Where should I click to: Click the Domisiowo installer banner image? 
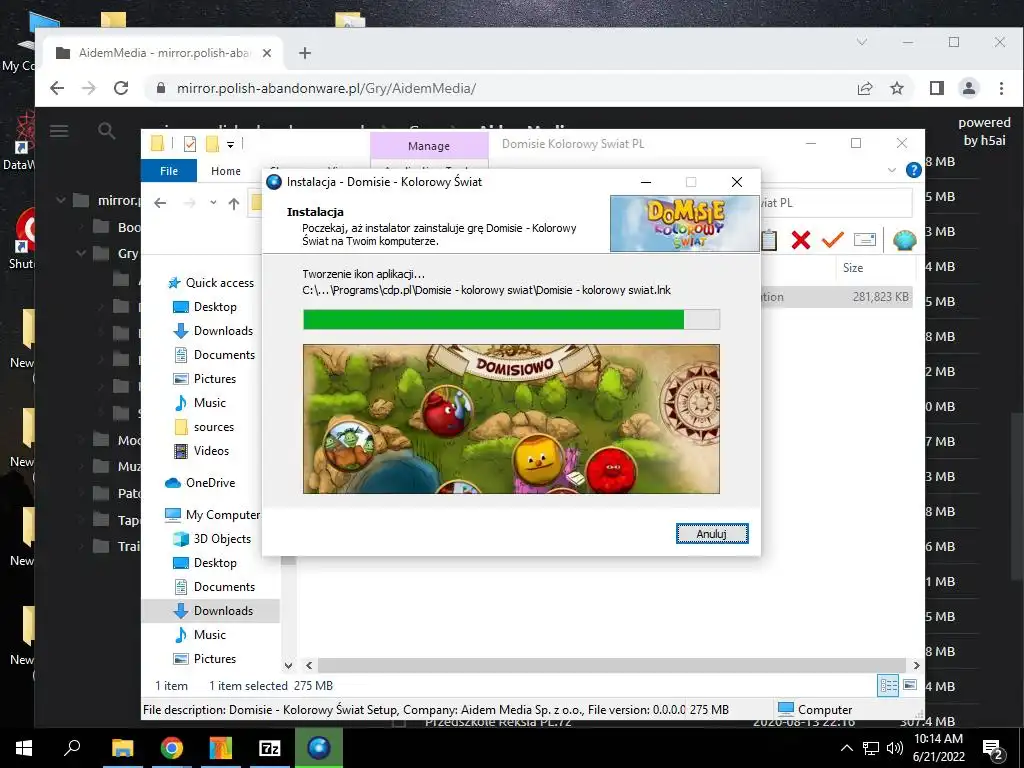(x=511, y=419)
